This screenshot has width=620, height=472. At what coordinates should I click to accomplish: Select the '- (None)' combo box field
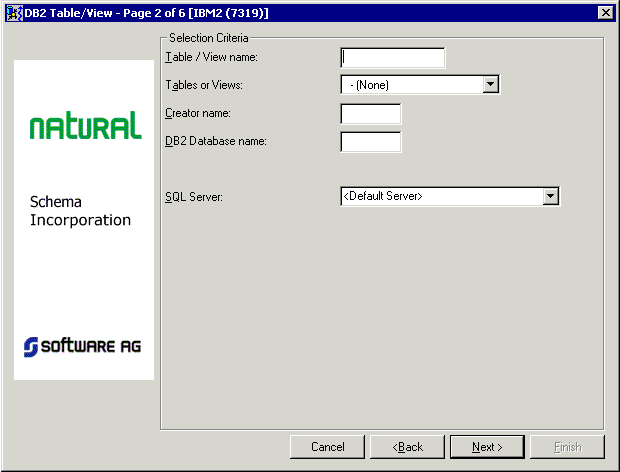410,85
